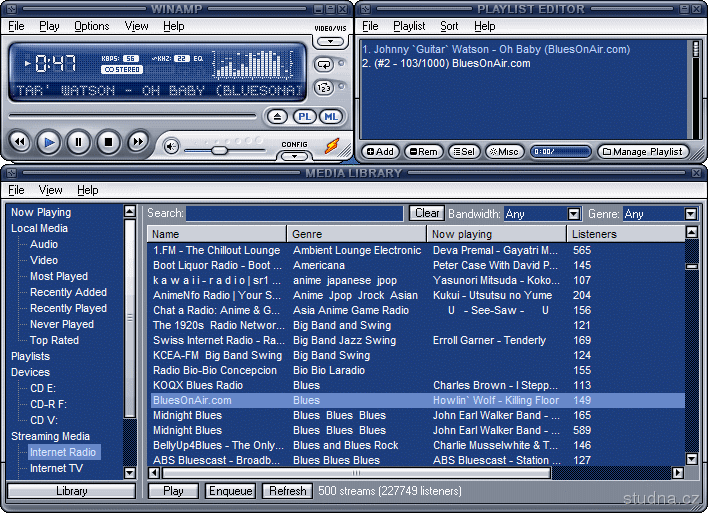Open Winamp Options menu
The height and width of the screenshot is (513, 708).
(92, 26)
